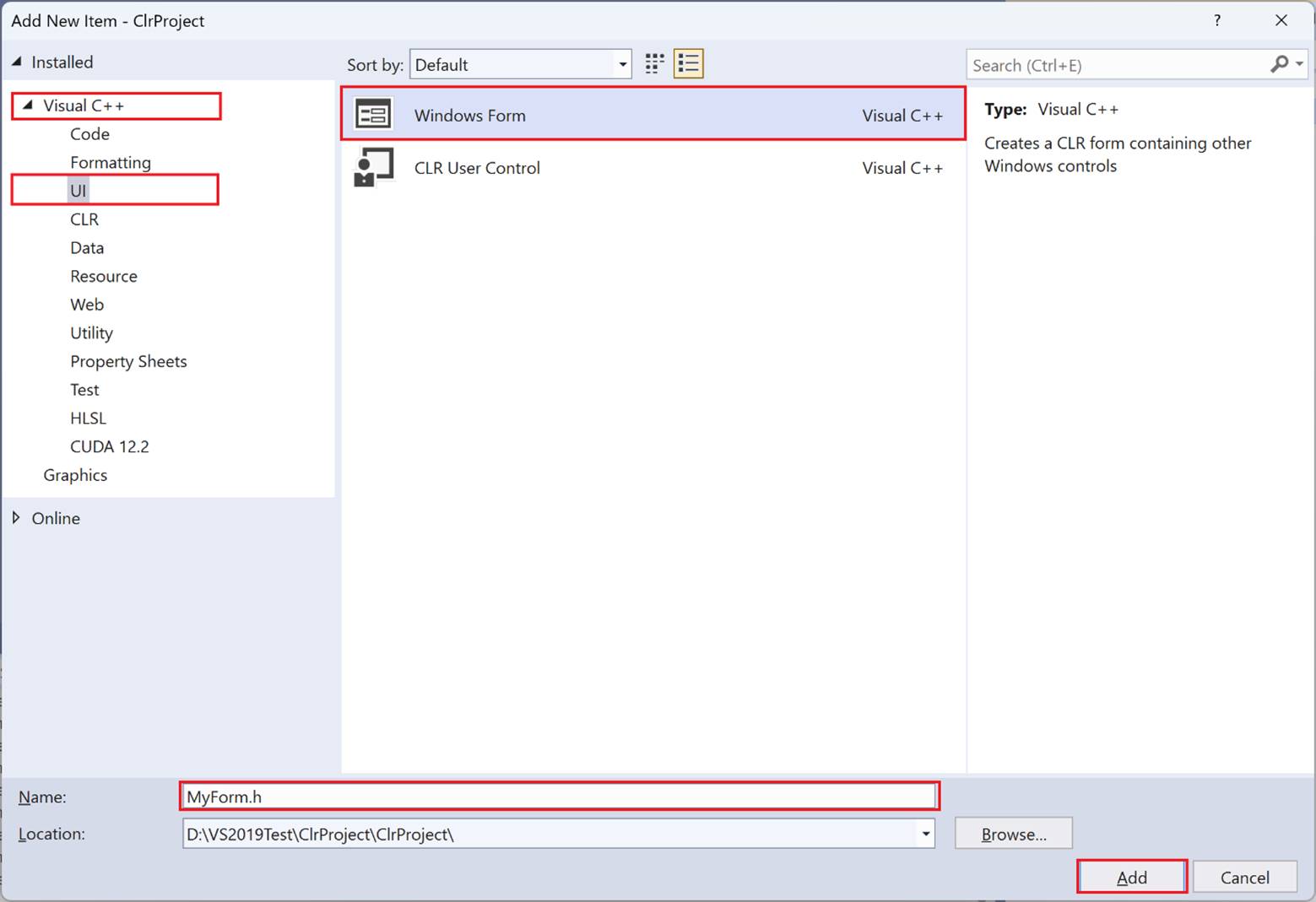1316x902 pixels.
Task: Collapse the Visual C++ tree node
Action: pos(28,105)
